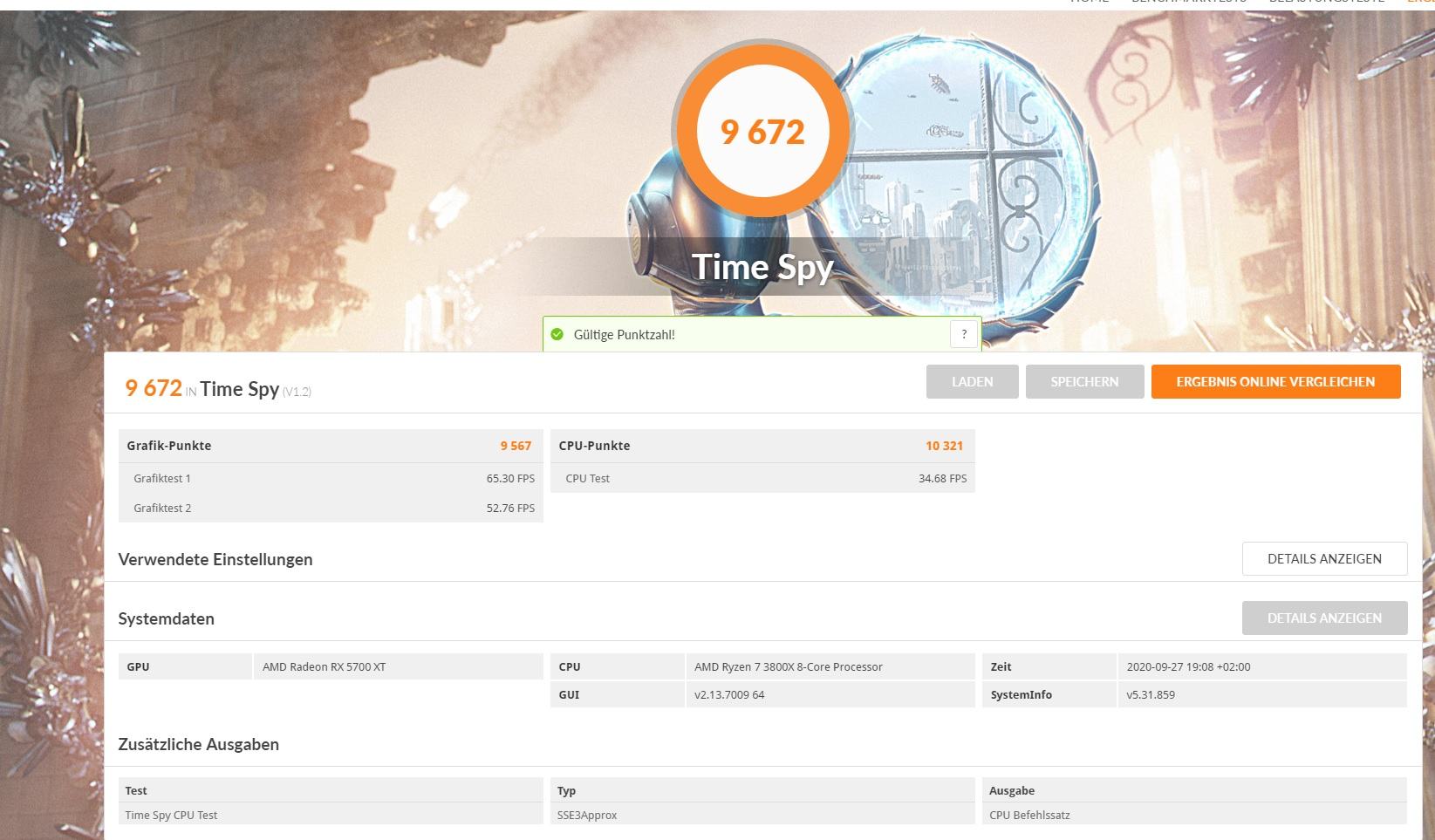Open the question mark help button

(964, 334)
